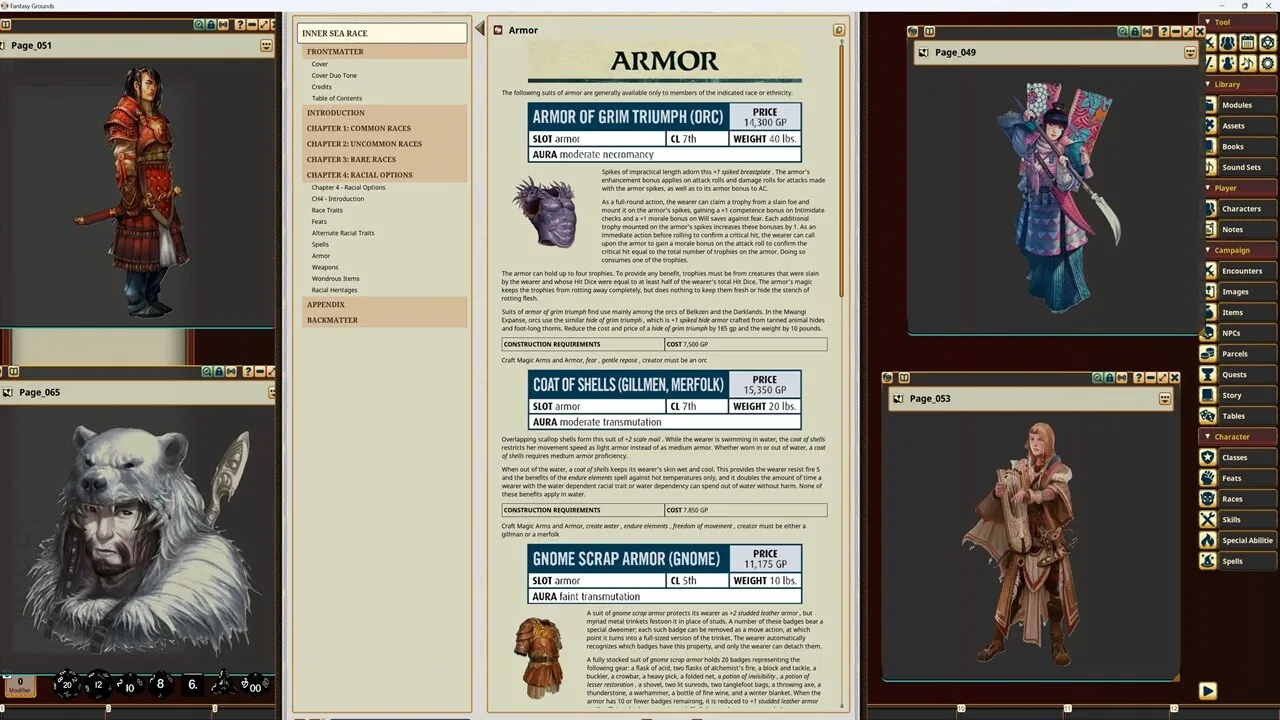Open the Racial Heritages page
This screenshot has height=720, width=1280.
pos(334,290)
